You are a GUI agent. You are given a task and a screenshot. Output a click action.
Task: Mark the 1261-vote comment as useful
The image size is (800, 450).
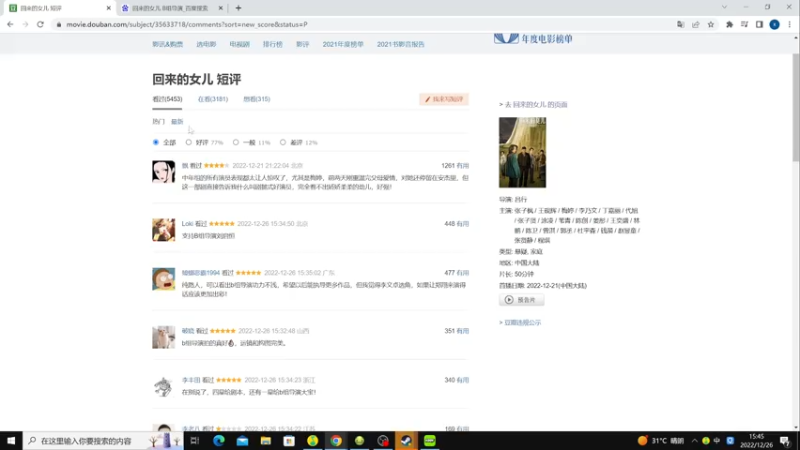[x=462, y=166]
